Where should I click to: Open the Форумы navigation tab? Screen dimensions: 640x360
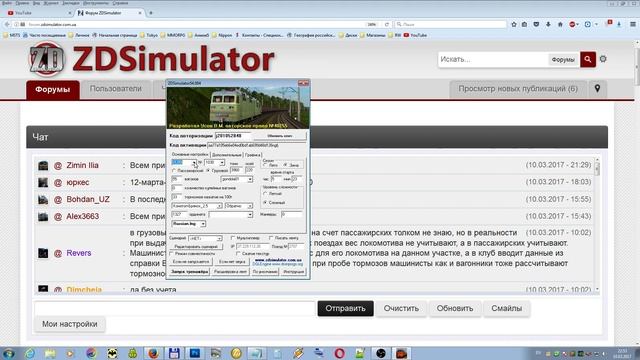(53, 89)
